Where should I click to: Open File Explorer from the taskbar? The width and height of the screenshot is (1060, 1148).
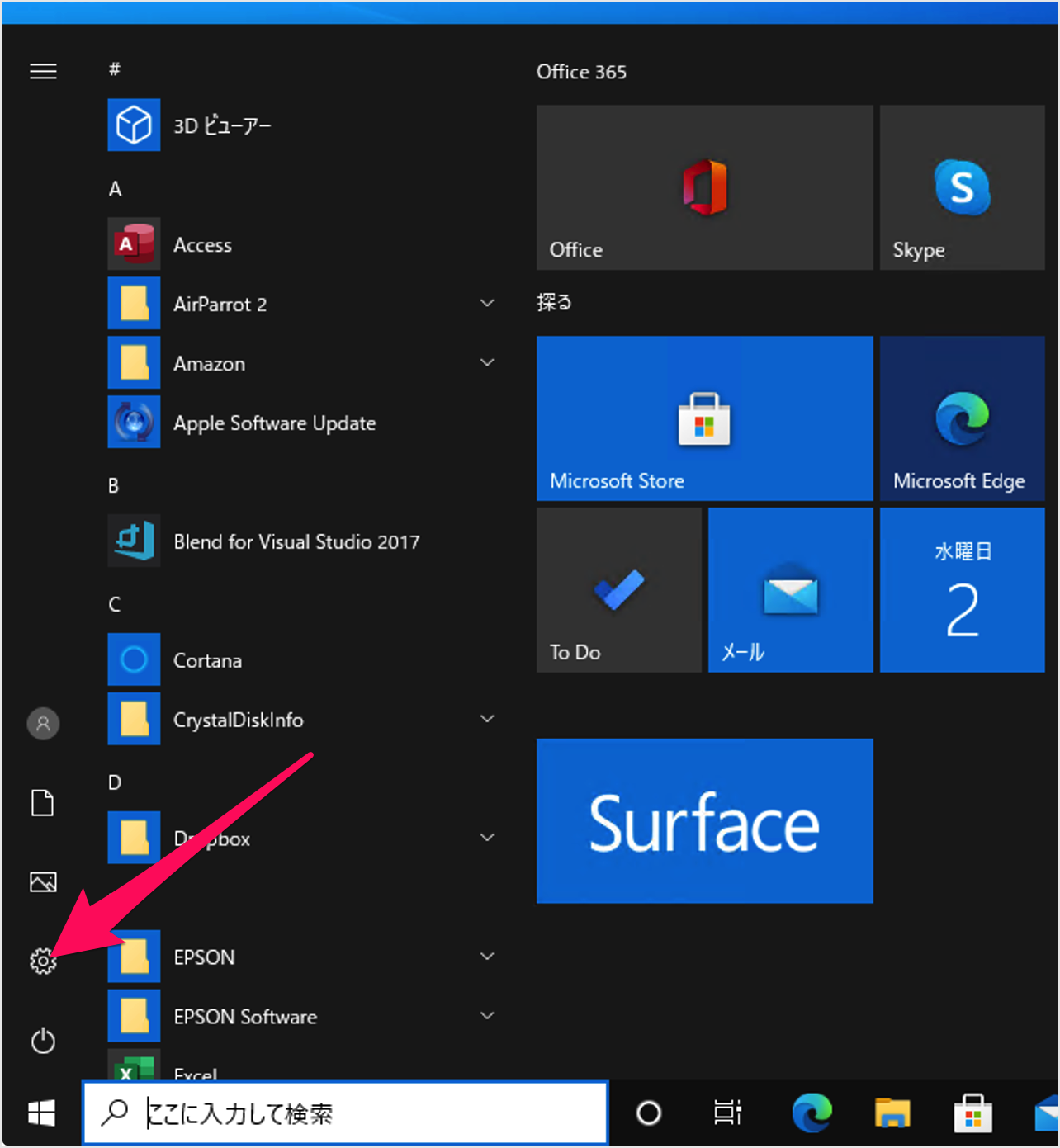(x=892, y=1113)
